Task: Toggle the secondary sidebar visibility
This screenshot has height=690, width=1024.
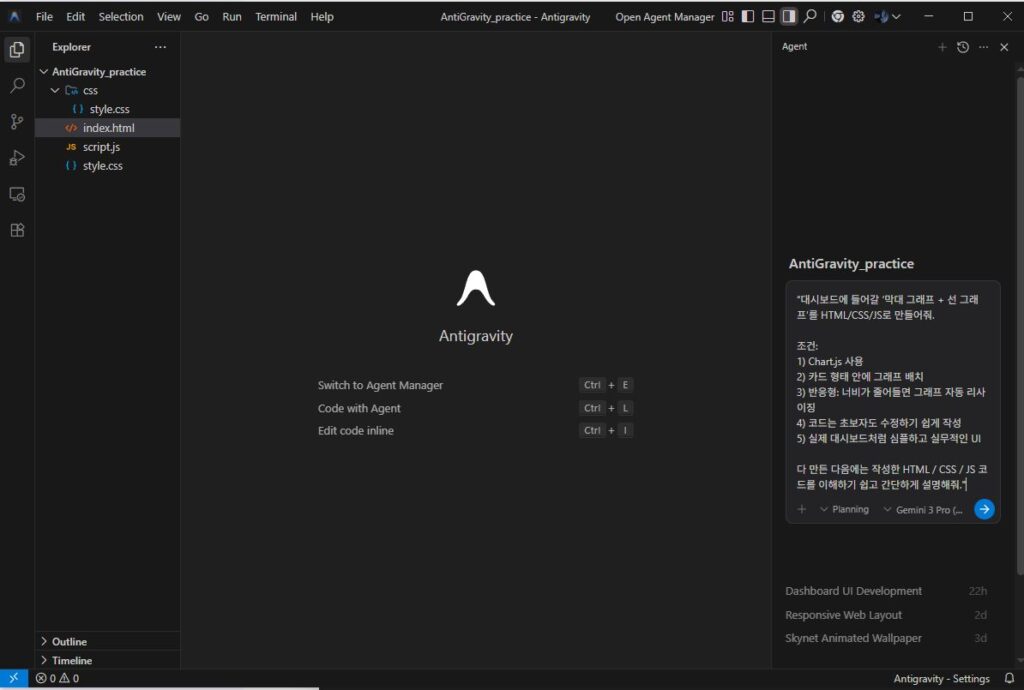Action: pyautogui.click(x=789, y=16)
